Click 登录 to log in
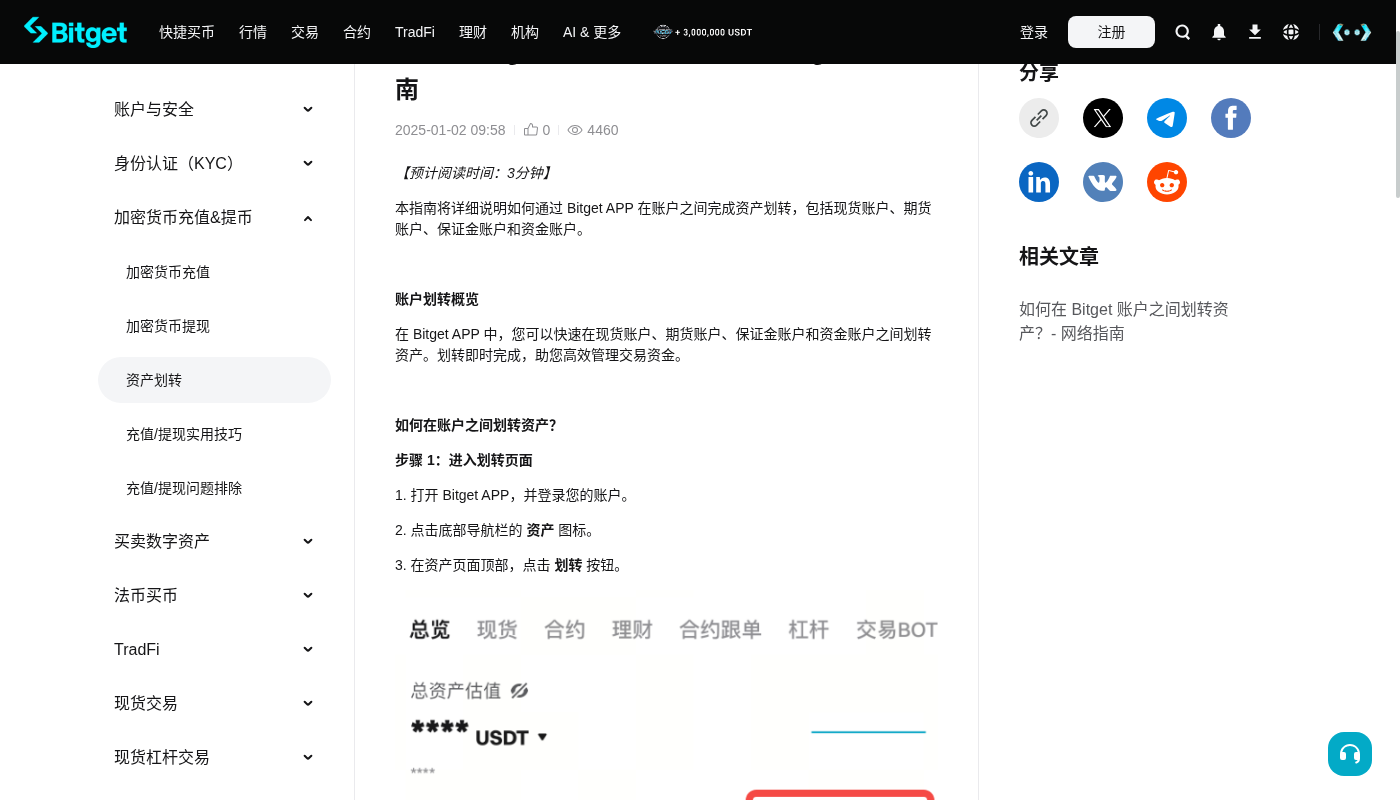1400x800 pixels. pyautogui.click(x=1034, y=32)
